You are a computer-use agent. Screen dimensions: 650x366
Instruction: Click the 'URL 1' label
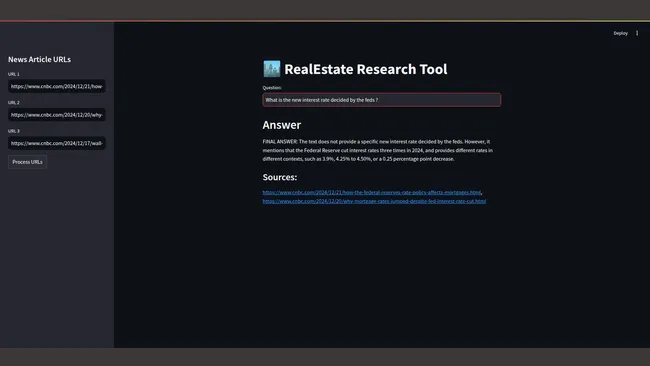14,74
